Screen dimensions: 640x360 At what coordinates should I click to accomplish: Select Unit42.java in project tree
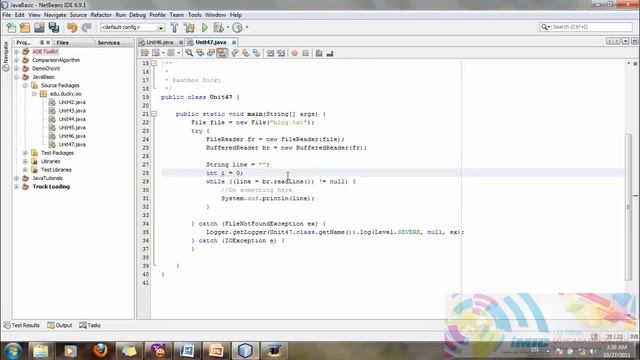click(x=72, y=102)
